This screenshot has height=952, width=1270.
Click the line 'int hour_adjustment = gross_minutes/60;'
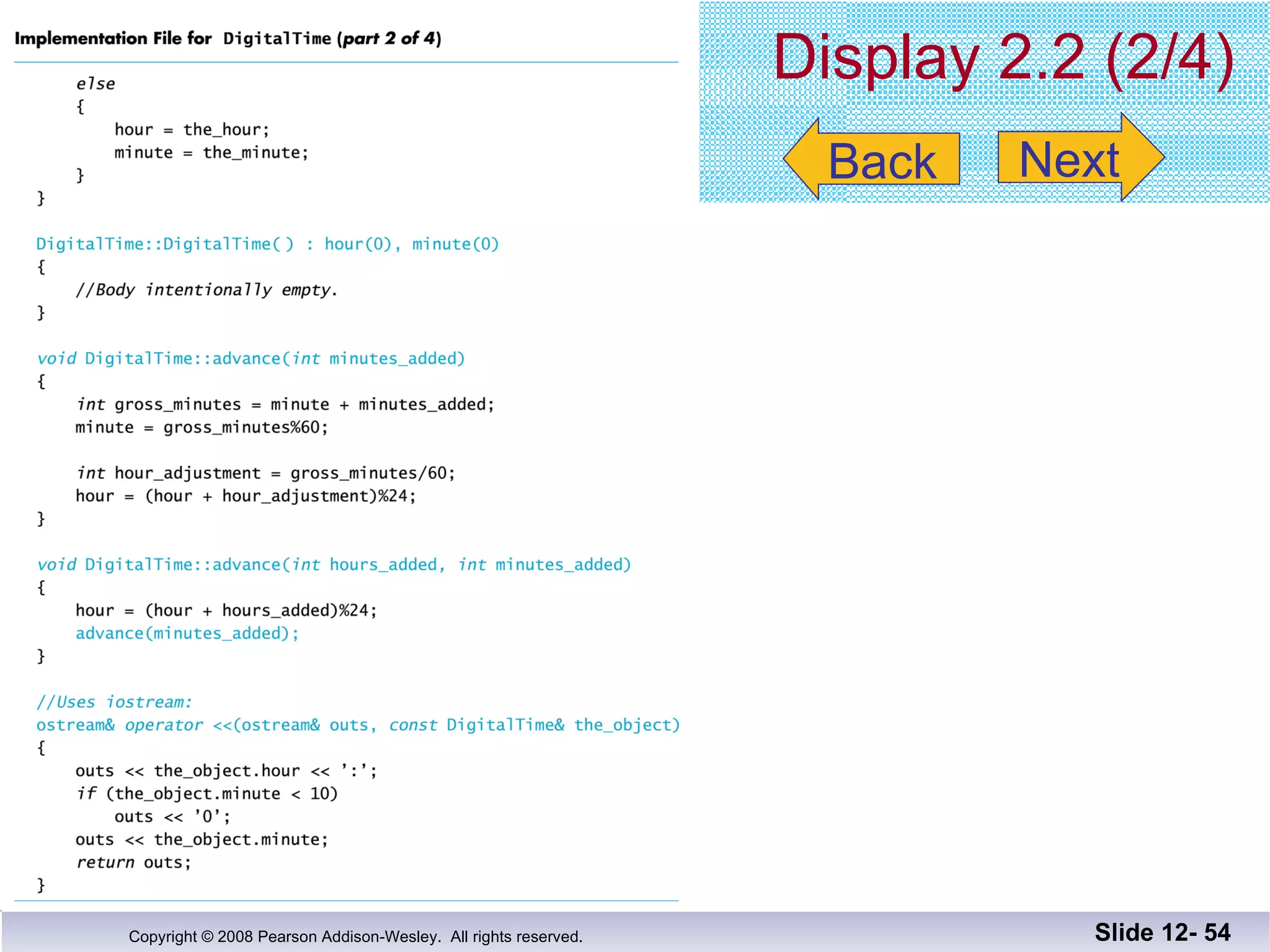pos(265,474)
